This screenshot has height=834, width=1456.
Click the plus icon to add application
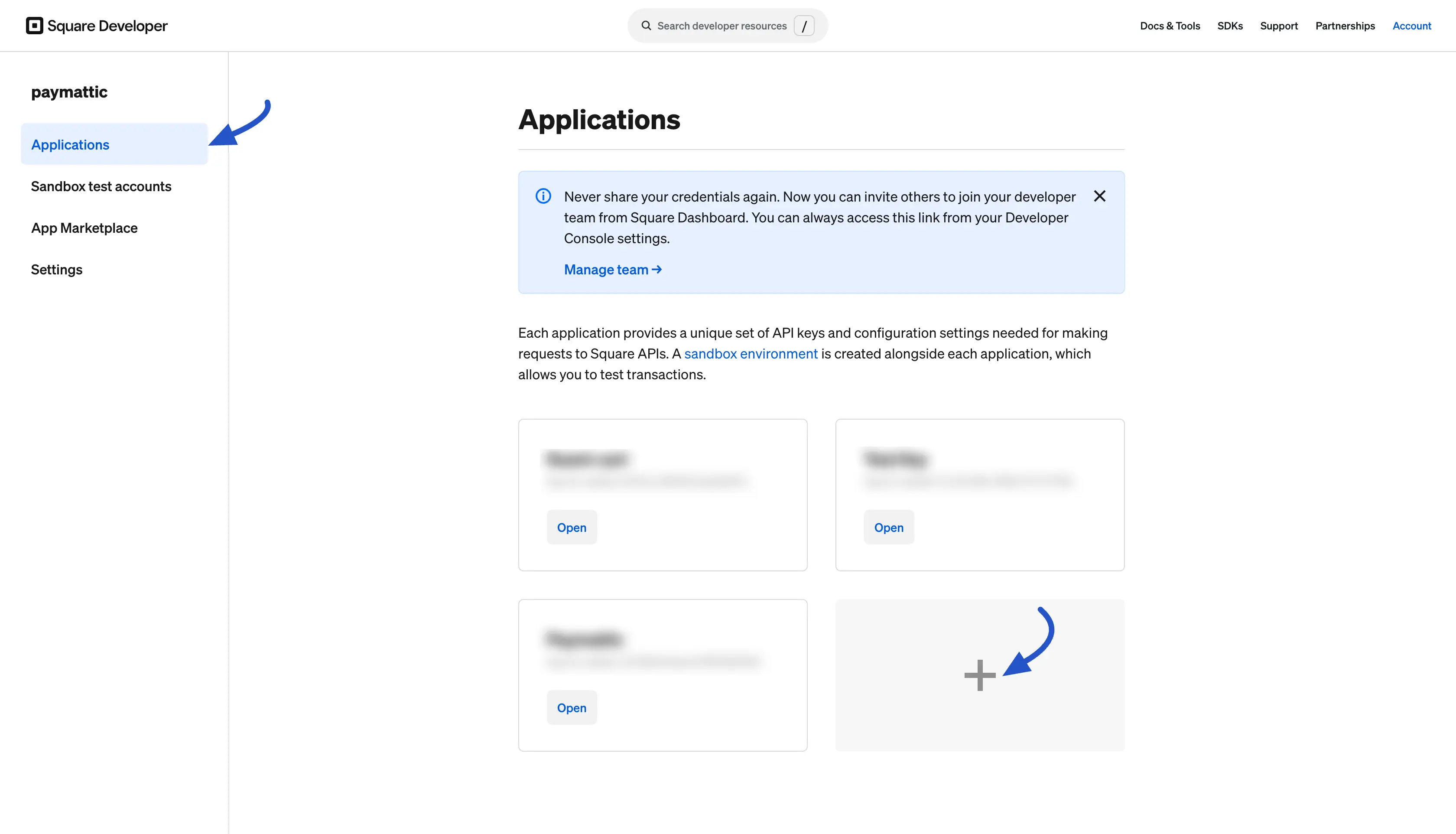tap(980, 675)
